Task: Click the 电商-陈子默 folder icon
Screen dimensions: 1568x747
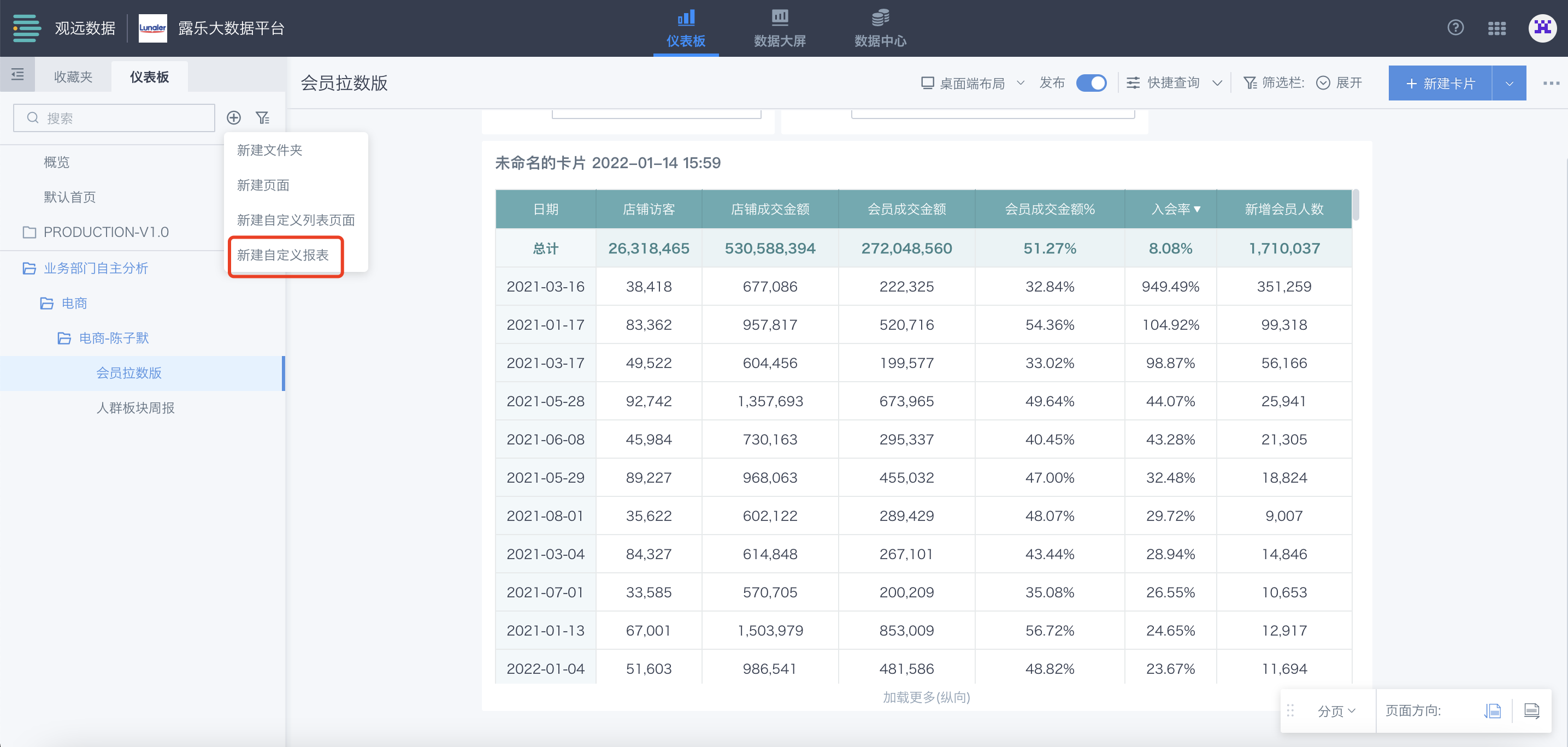Action: 64,338
